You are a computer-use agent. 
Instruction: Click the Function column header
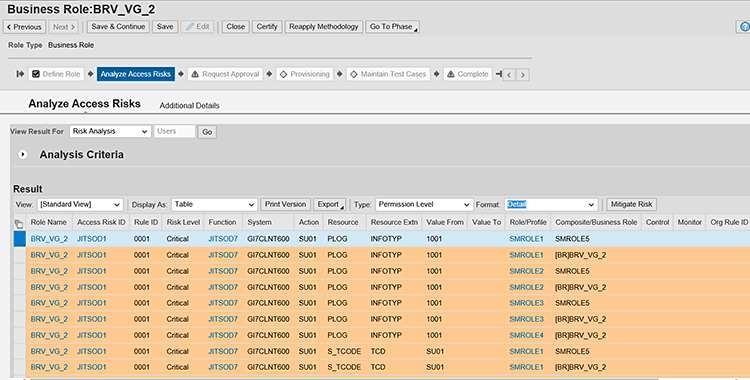(222, 223)
